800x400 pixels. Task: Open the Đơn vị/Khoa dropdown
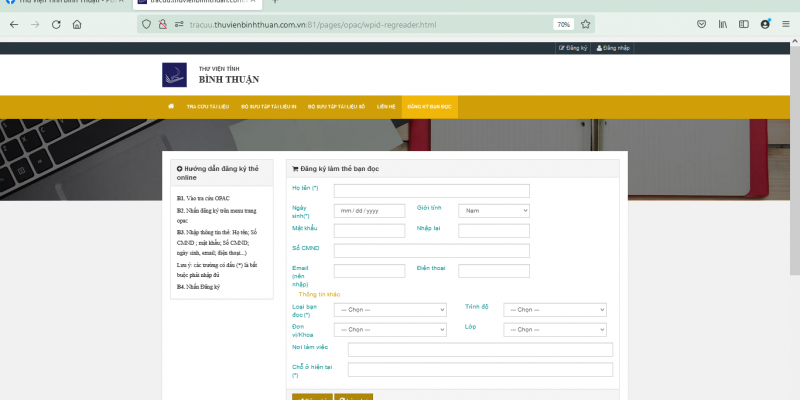[x=390, y=330]
